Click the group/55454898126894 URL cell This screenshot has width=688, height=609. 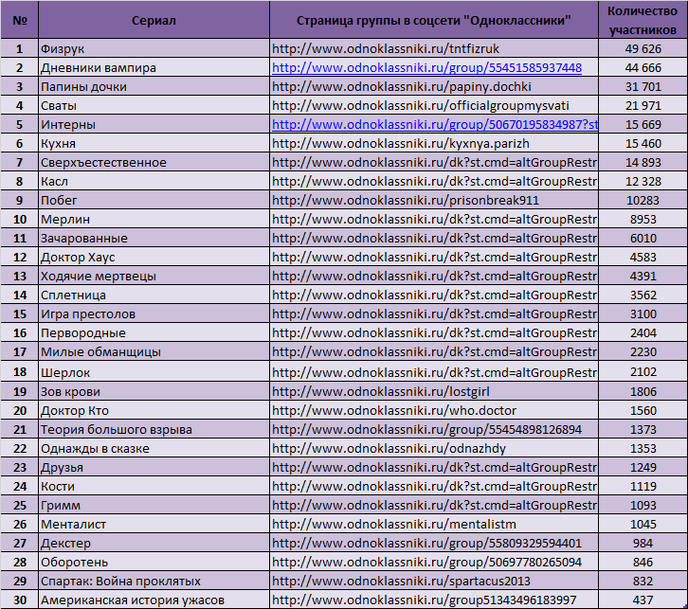point(434,429)
